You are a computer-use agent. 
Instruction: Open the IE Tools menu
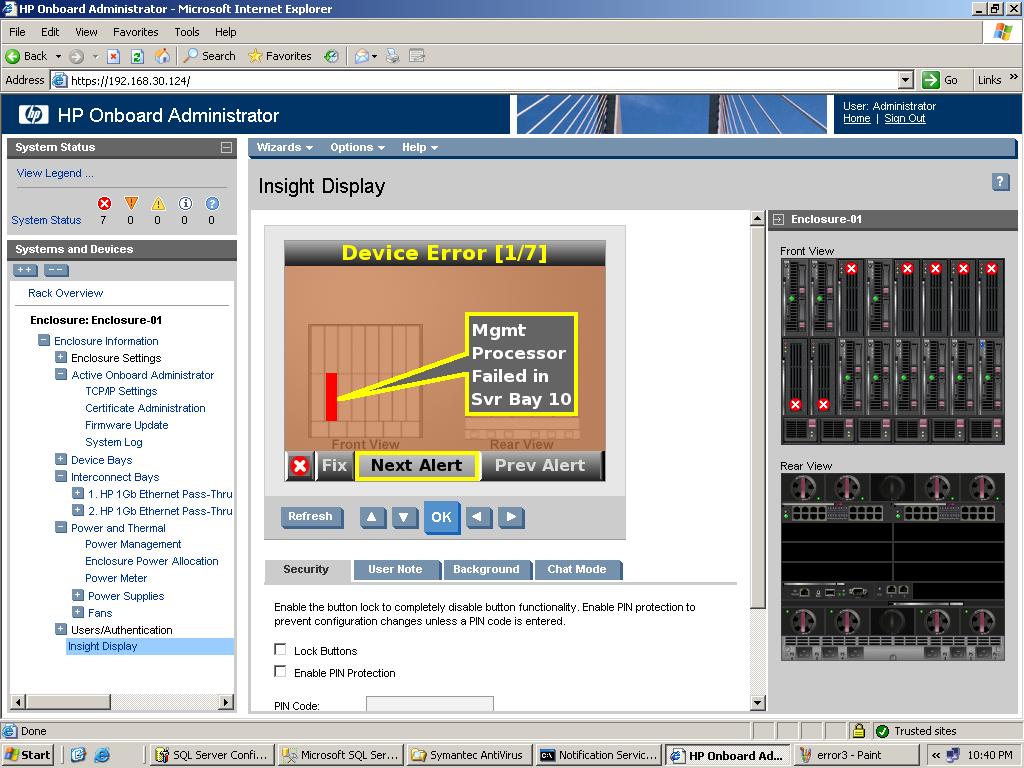186,32
